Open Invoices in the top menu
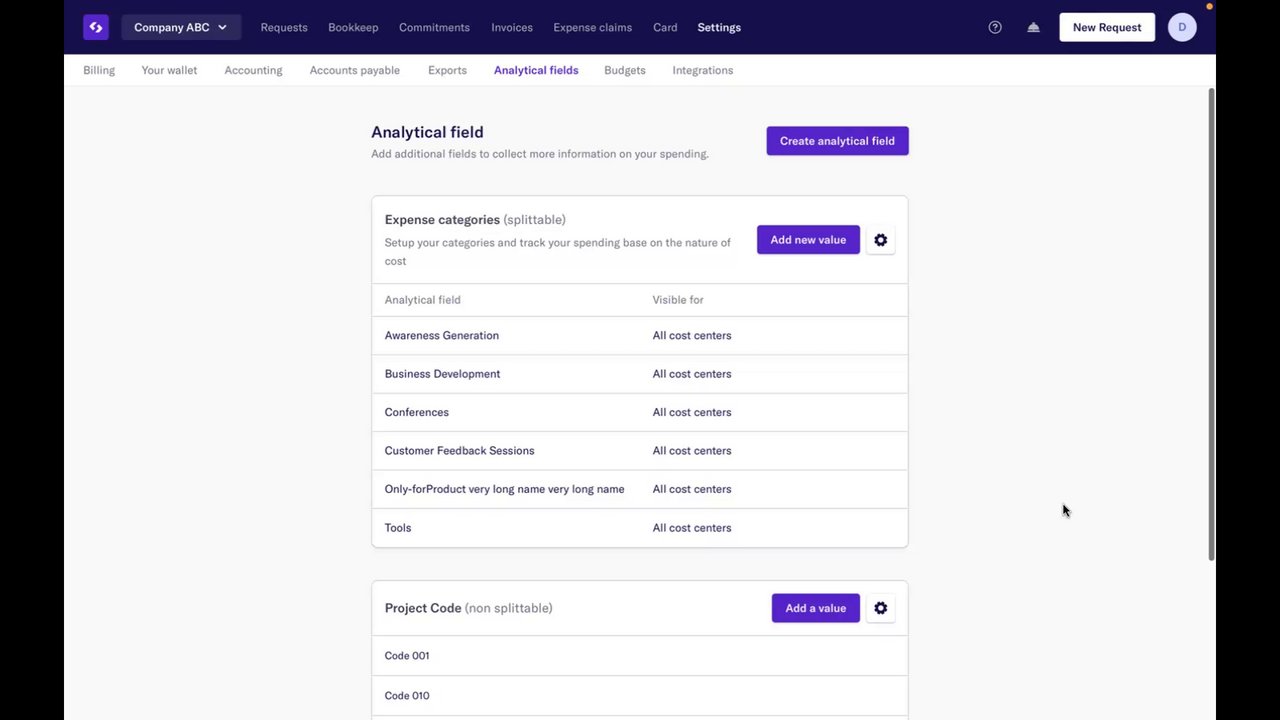 [x=512, y=27]
